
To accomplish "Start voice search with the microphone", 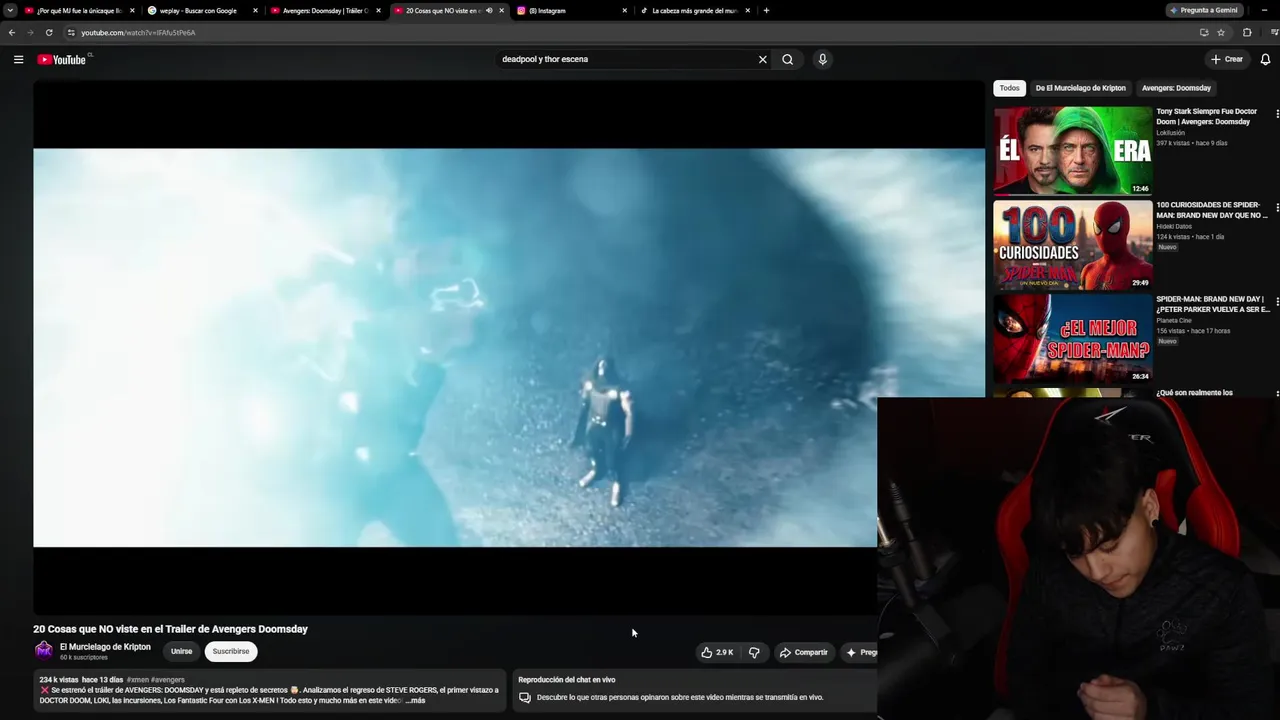I will tap(823, 59).
